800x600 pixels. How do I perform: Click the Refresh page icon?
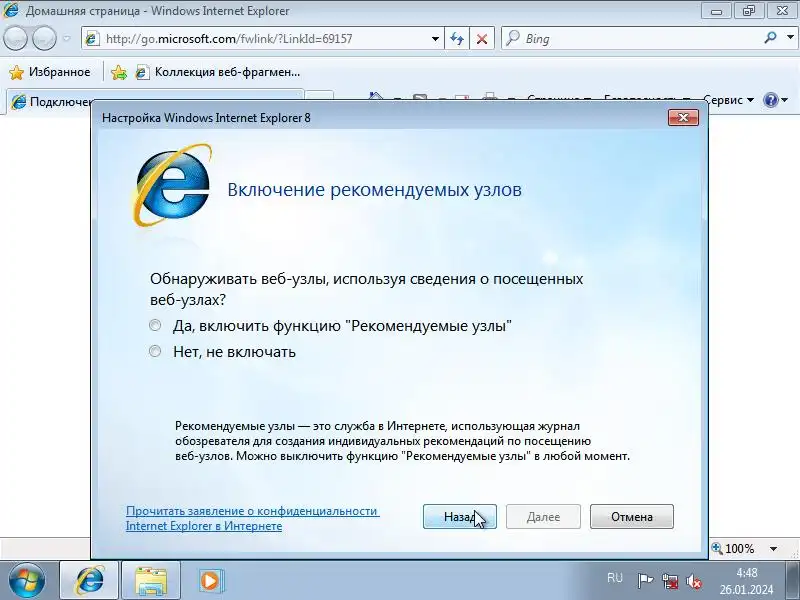tap(457, 39)
